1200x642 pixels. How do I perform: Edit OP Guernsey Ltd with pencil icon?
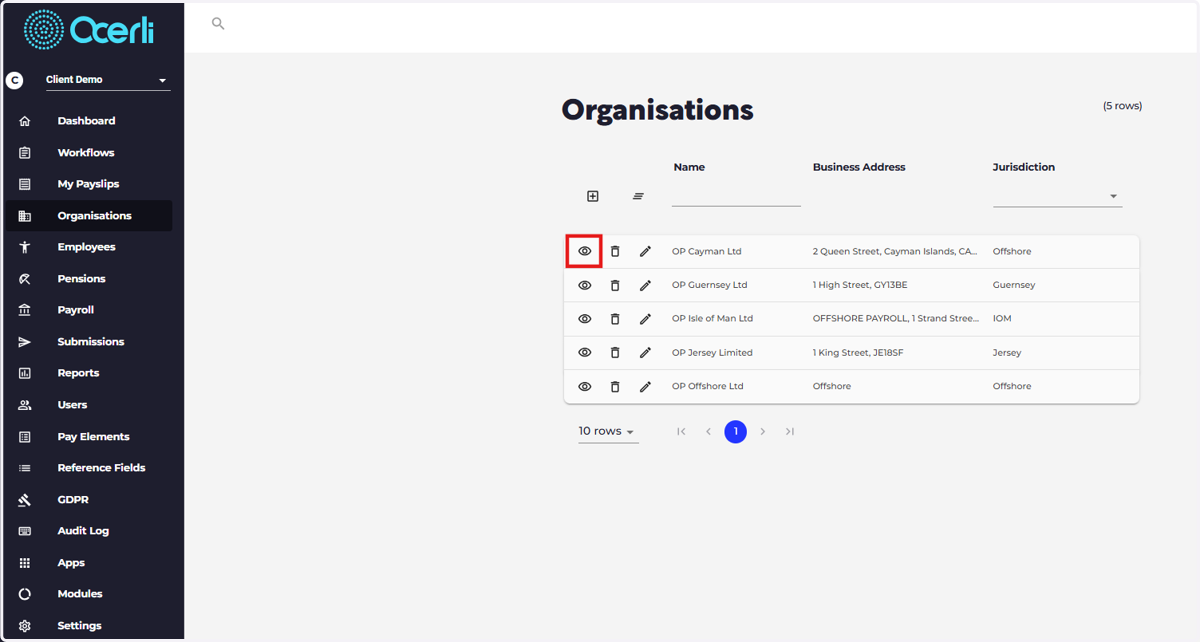click(645, 285)
